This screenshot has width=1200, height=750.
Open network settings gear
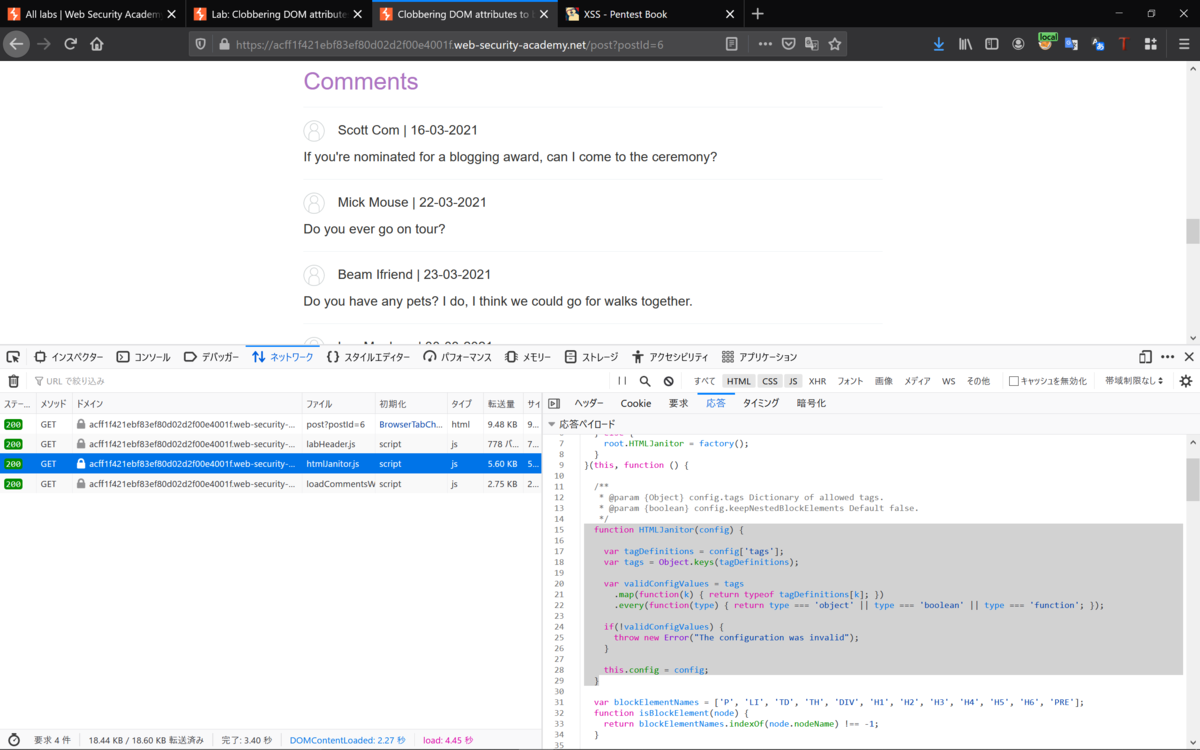(x=1186, y=381)
